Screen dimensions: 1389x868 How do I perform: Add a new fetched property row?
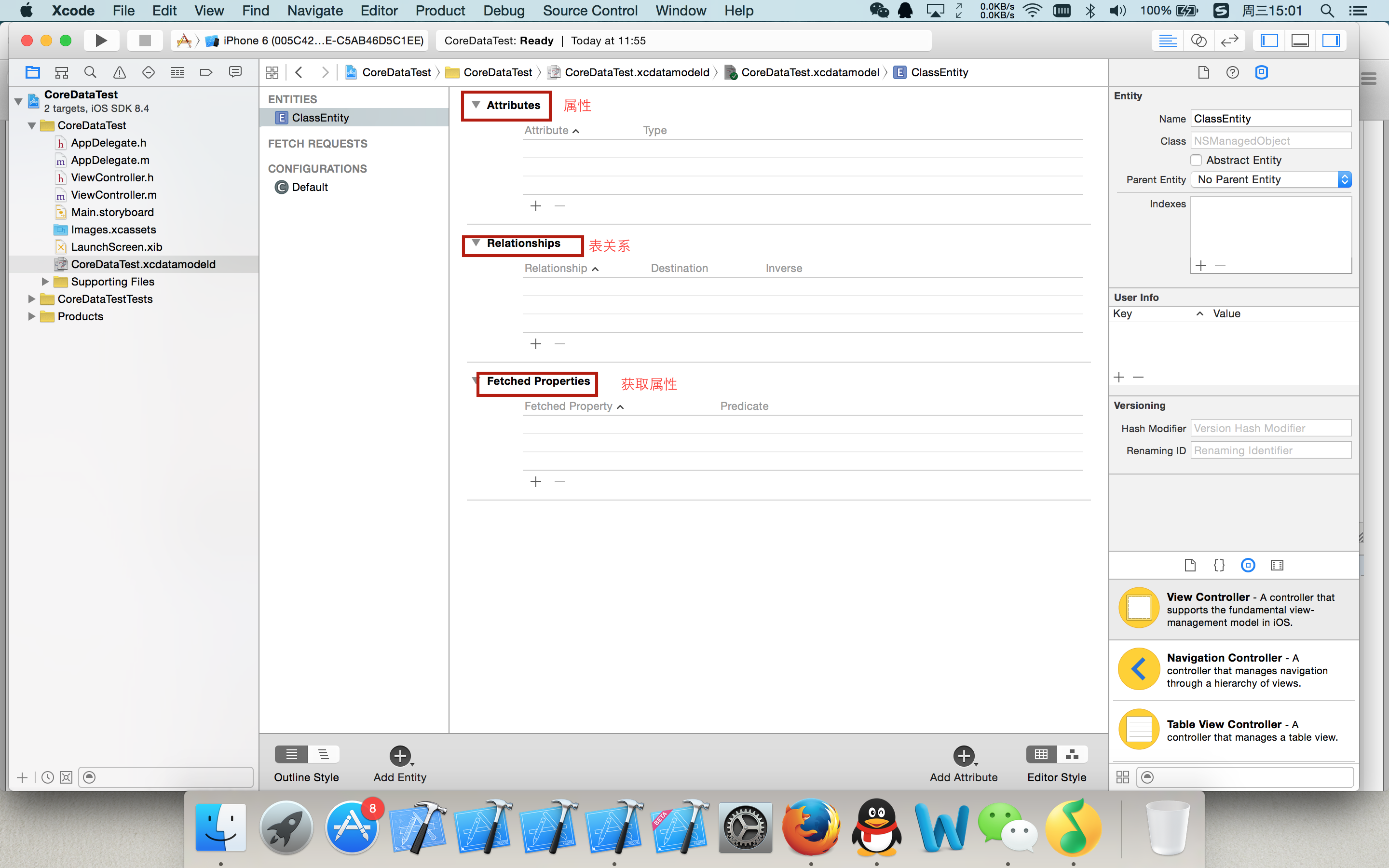pyautogui.click(x=535, y=482)
